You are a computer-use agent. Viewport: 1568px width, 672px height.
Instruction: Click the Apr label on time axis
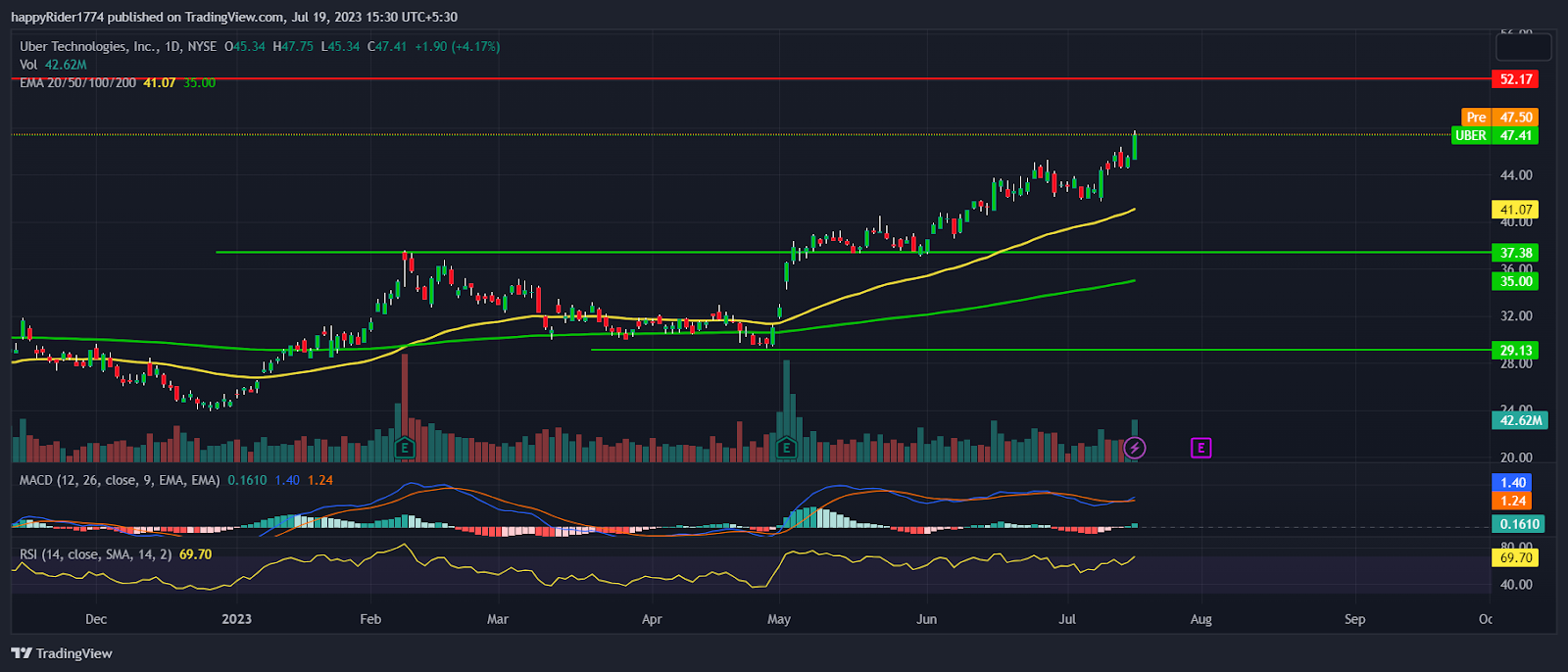point(652,619)
